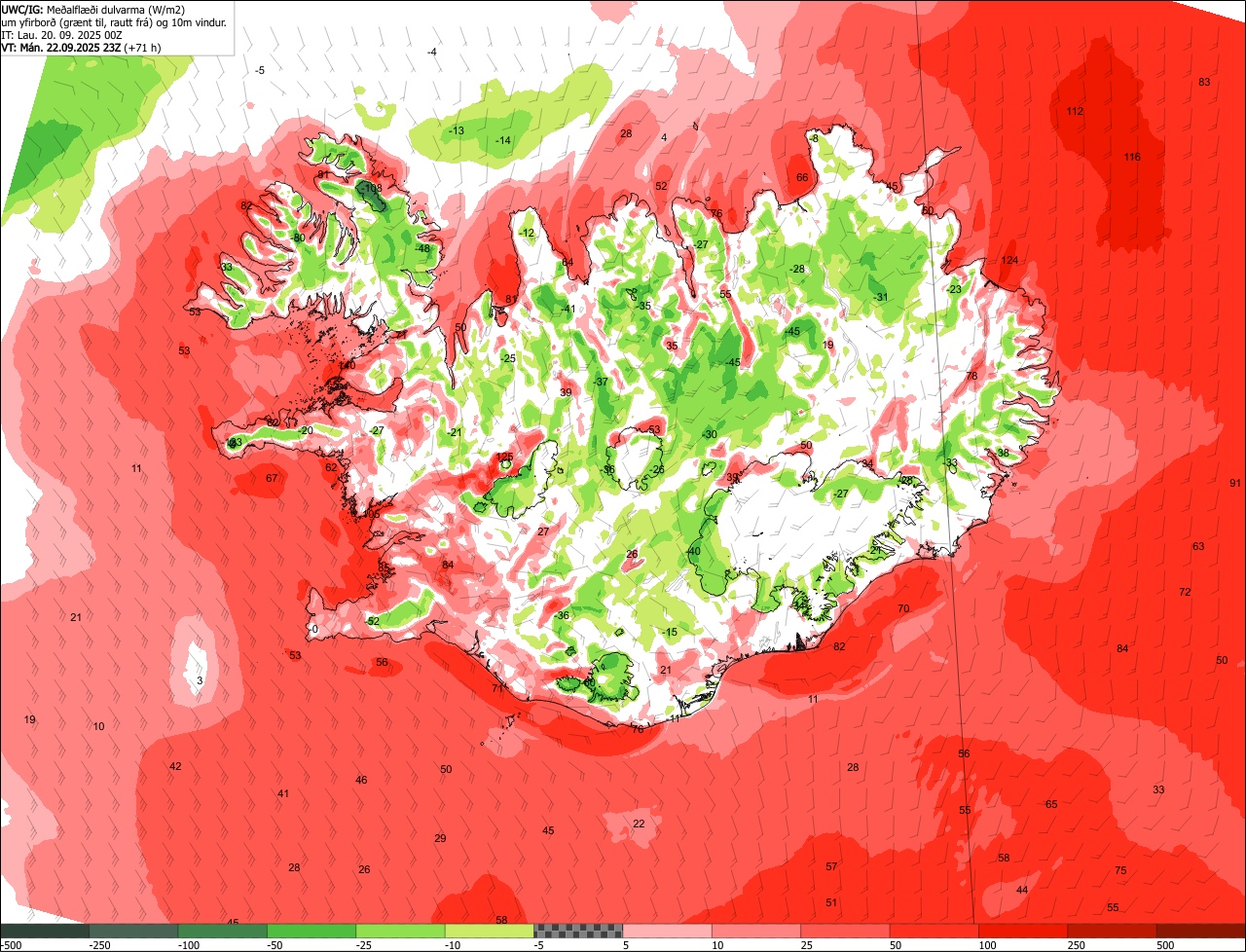Click the map value '22'

639,824
